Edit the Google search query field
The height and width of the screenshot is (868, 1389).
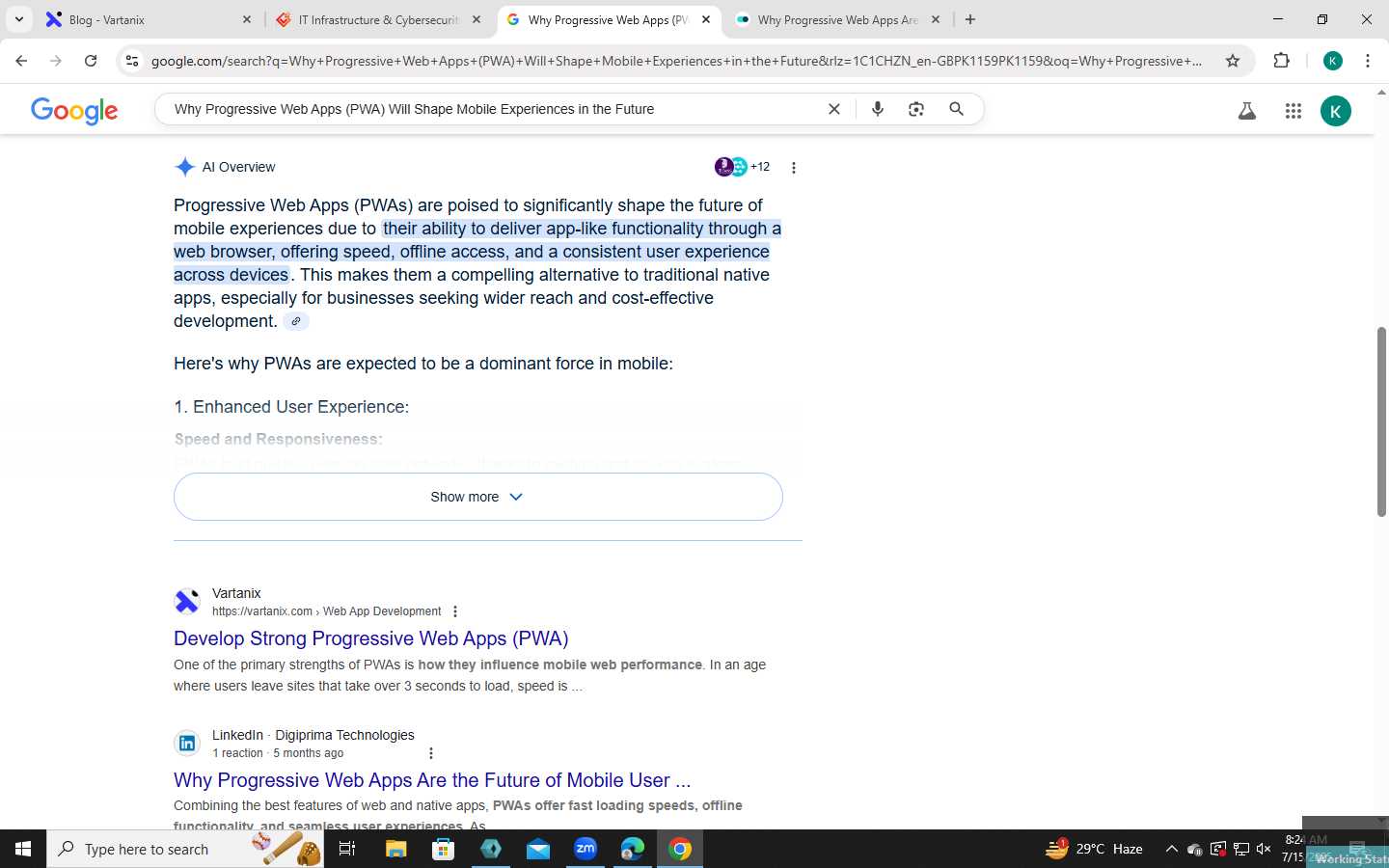[x=492, y=109]
